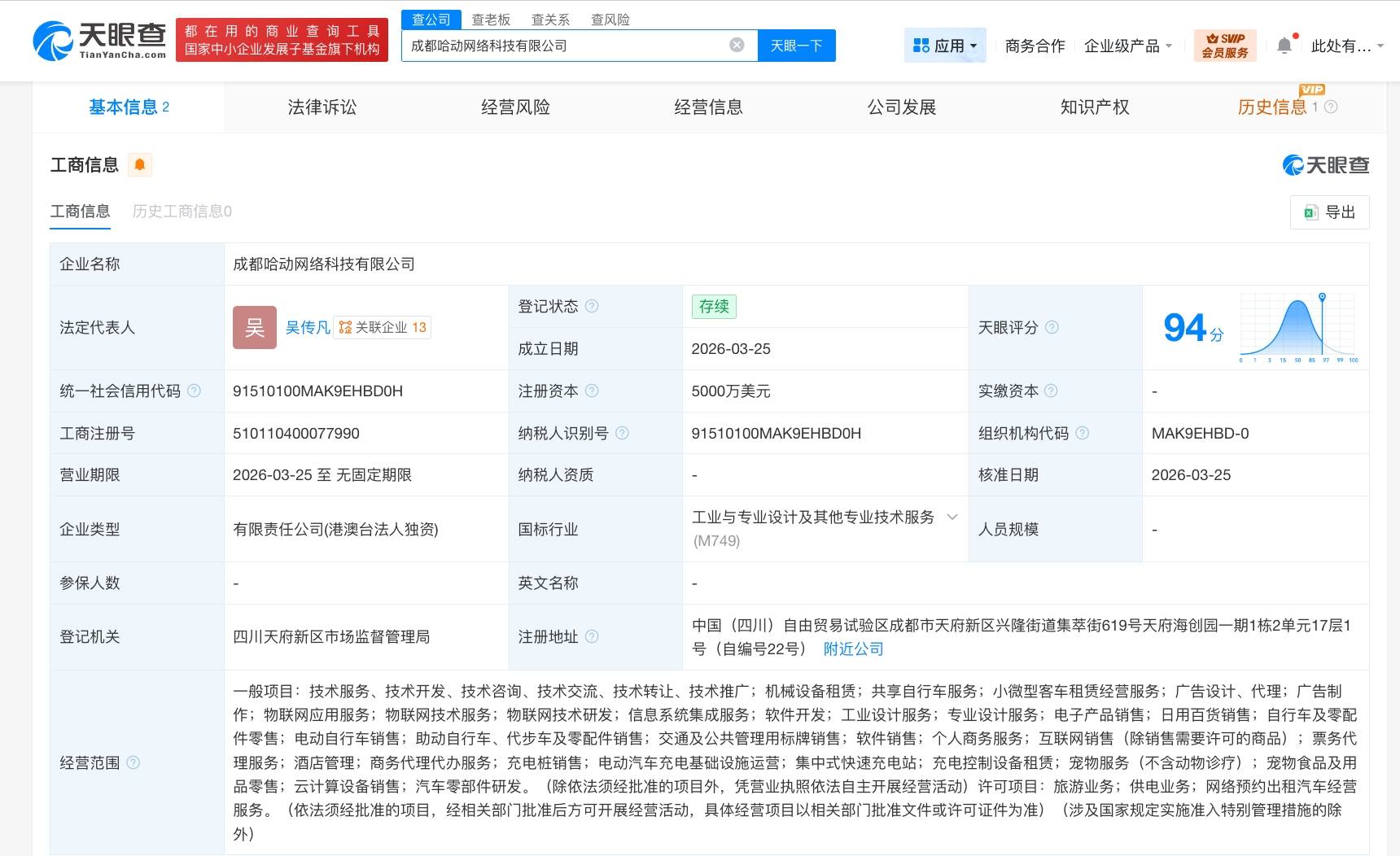
Task: Click the help icon beside 经营范围
Action: tap(133, 762)
